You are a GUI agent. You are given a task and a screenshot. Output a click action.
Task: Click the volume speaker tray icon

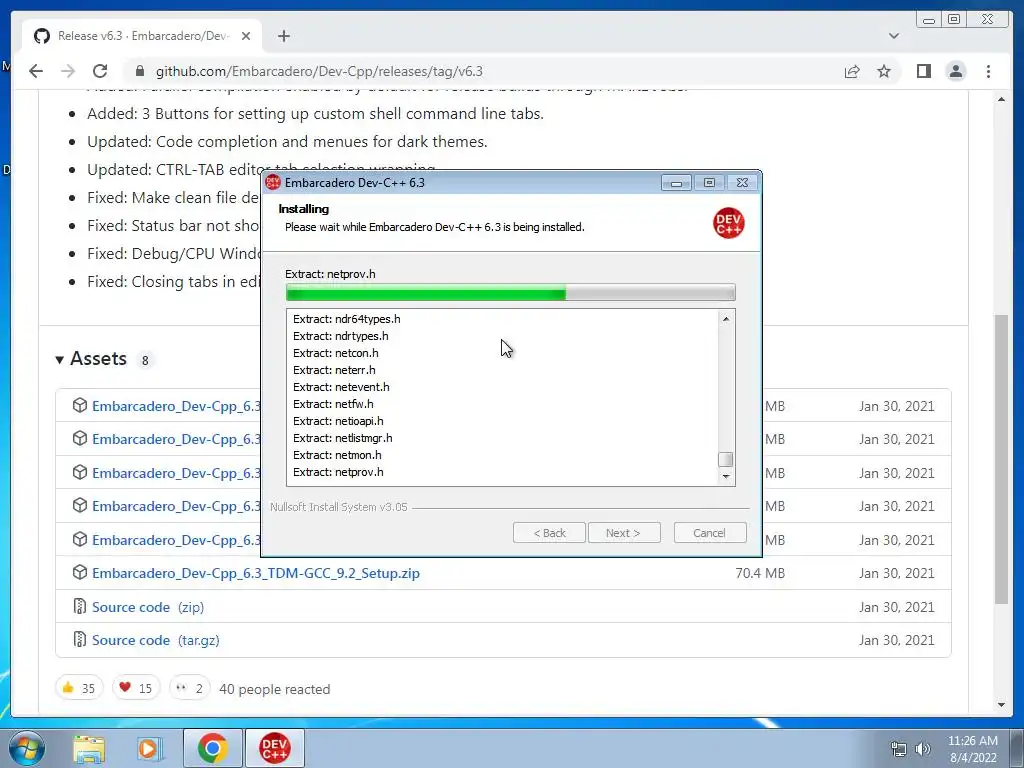(923, 749)
